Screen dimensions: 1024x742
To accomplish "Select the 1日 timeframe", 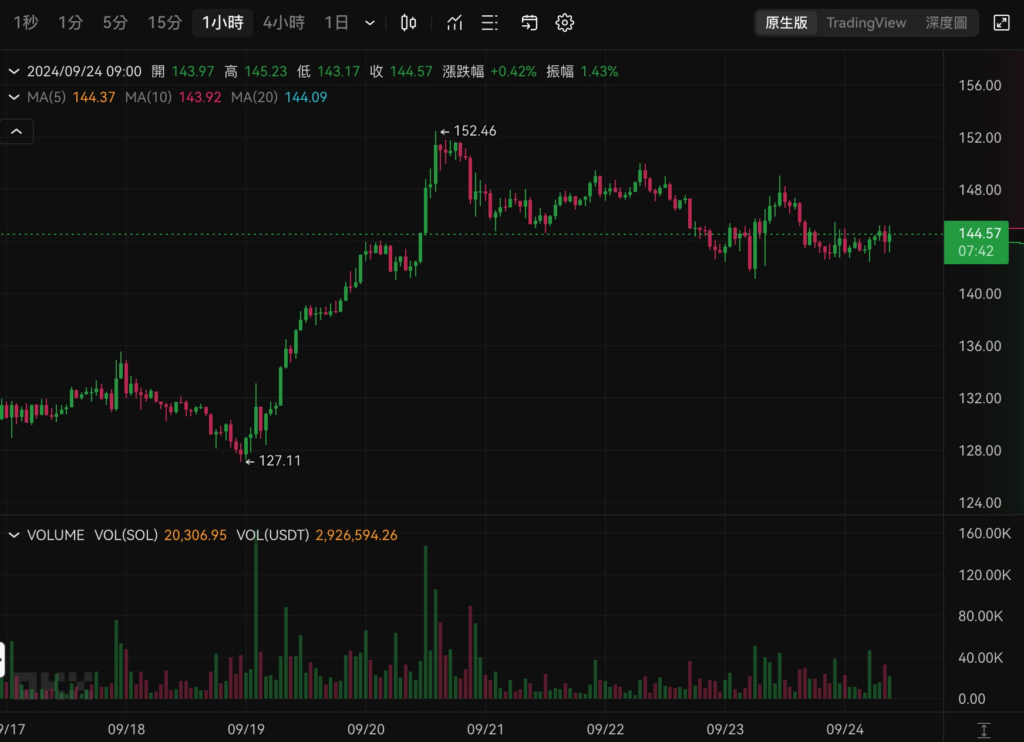I will [x=336, y=23].
